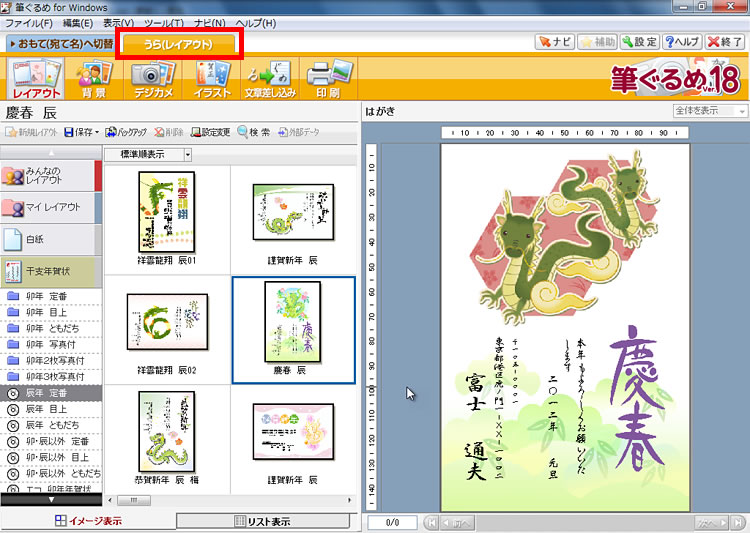Viewport: 750px width, 533px height.
Task: Open the イラスト illustration tool
Action: click(x=211, y=78)
